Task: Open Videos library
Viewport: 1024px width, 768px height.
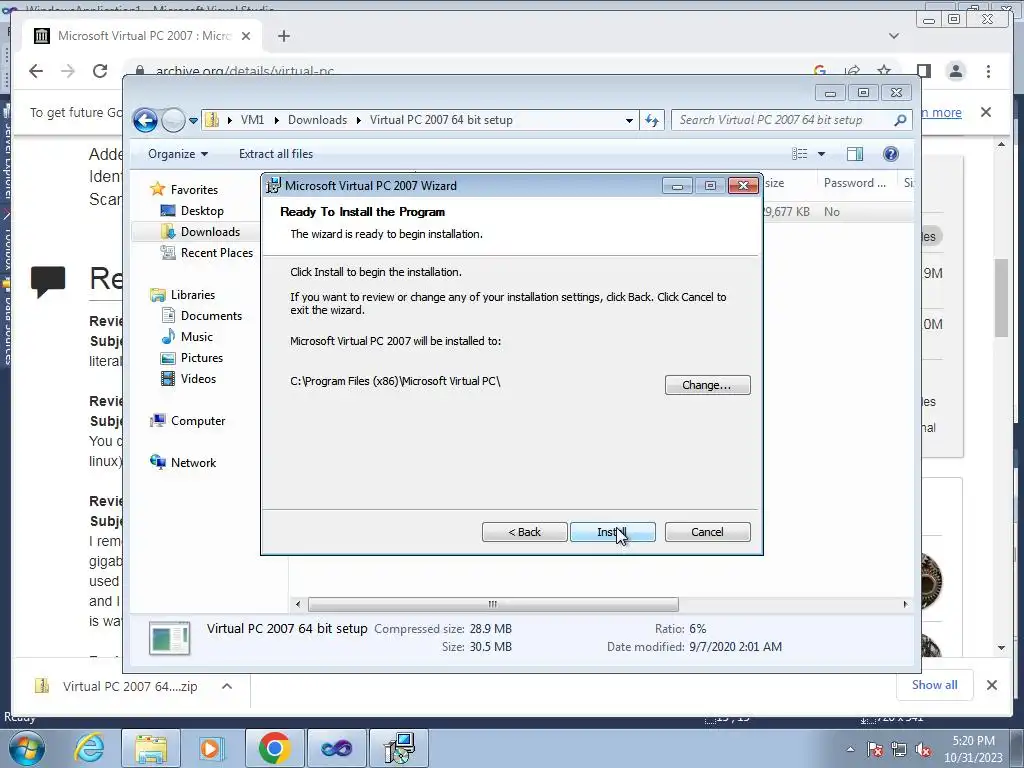Action: (198, 379)
